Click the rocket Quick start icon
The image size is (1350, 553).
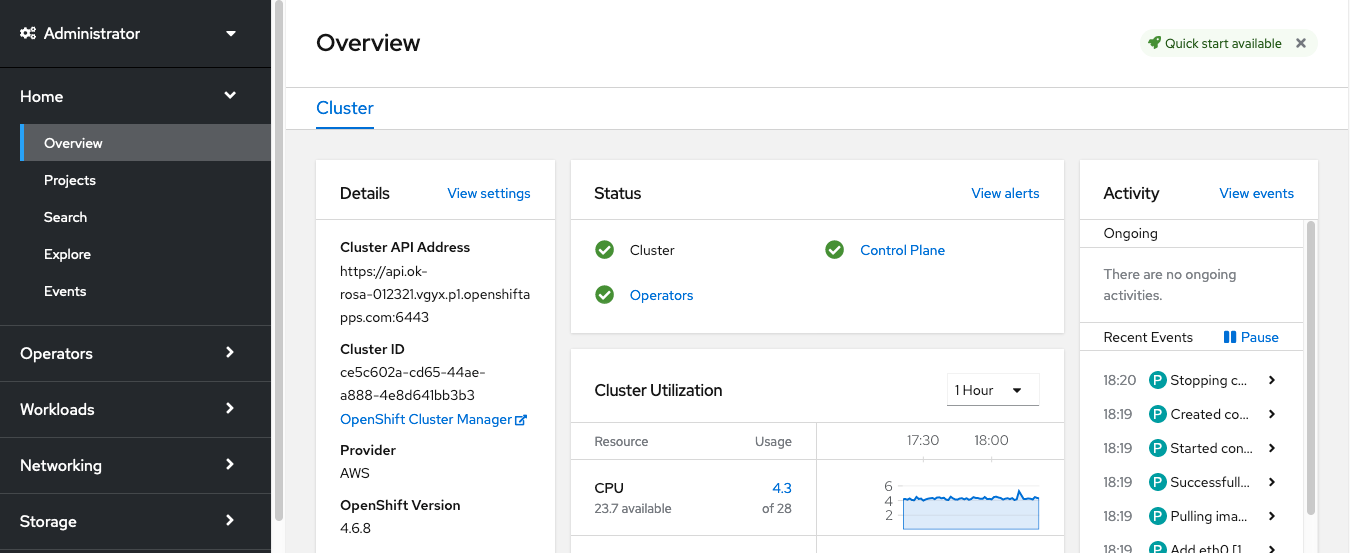coord(1154,43)
